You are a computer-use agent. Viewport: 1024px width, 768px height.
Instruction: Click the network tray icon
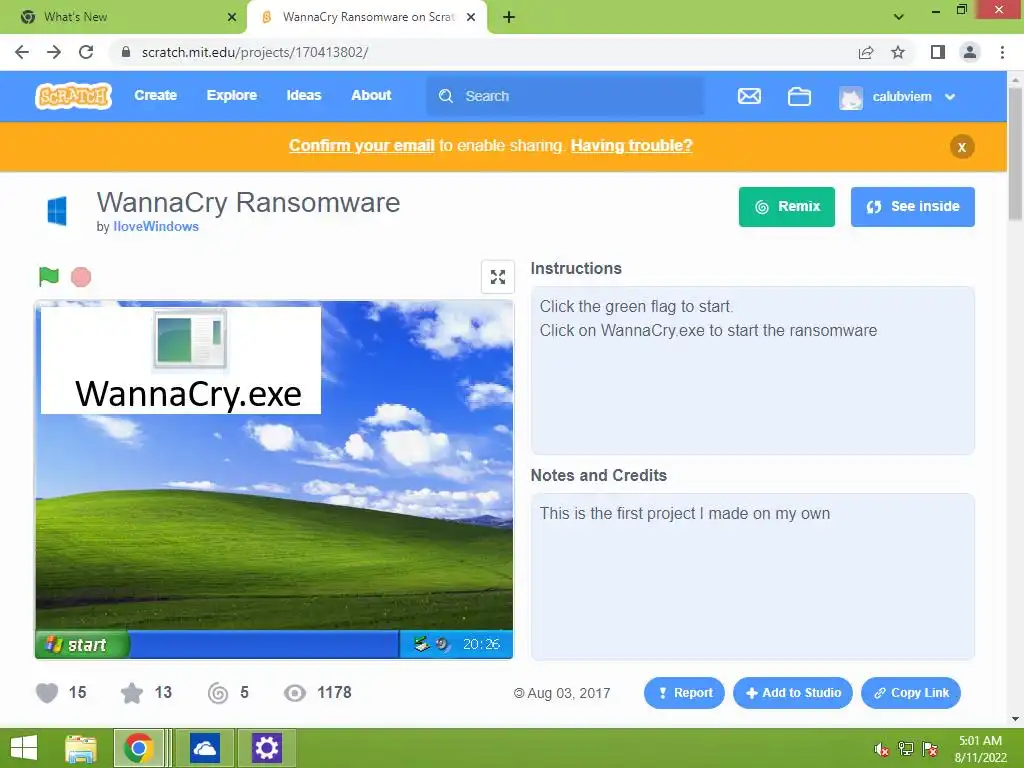[906, 749]
